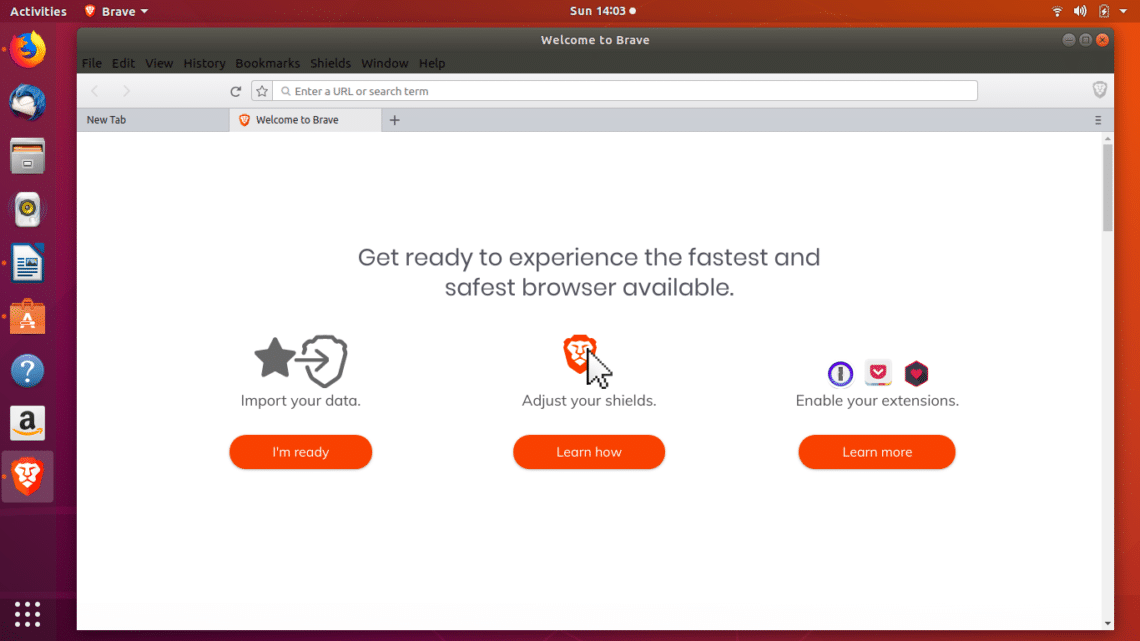Switch to the New Tab tab
Image resolution: width=1140 pixels, height=641 pixels.
(150, 120)
